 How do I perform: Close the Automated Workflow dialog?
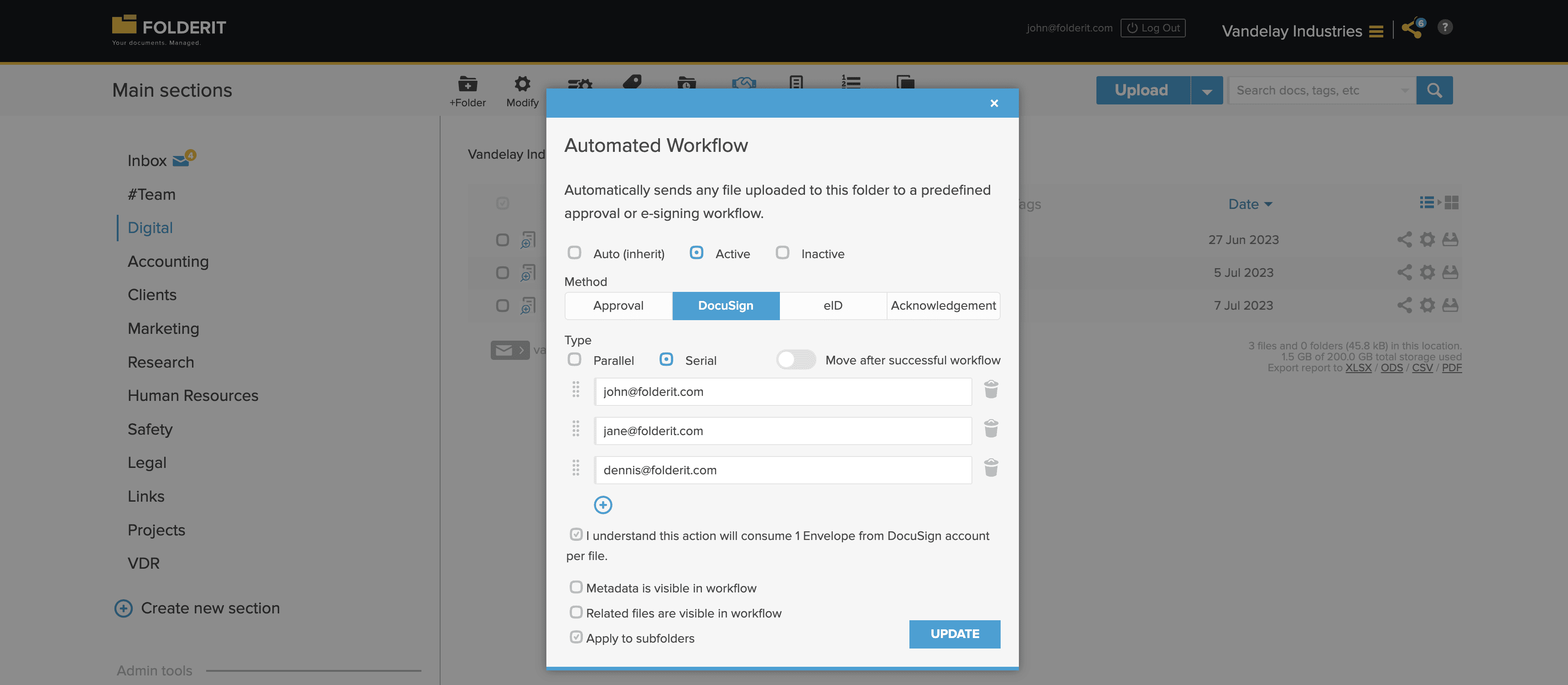point(994,104)
